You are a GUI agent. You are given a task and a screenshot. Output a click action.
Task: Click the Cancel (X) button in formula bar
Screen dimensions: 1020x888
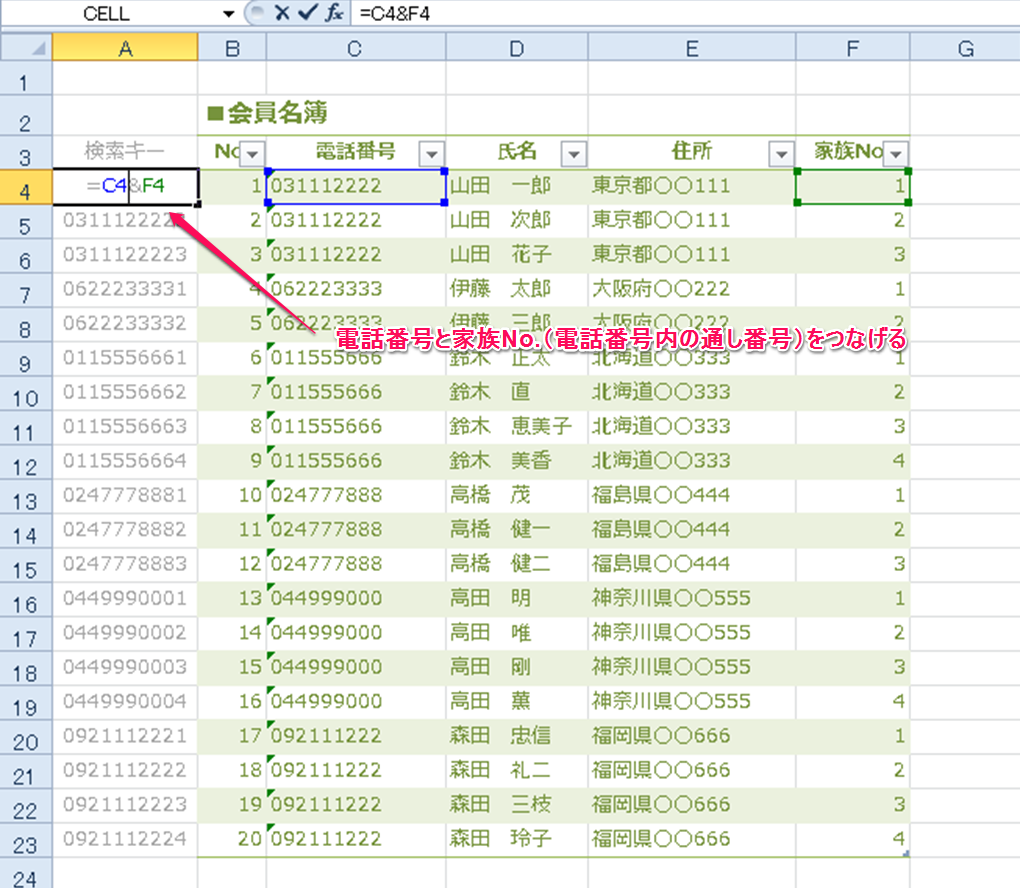pos(281,14)
